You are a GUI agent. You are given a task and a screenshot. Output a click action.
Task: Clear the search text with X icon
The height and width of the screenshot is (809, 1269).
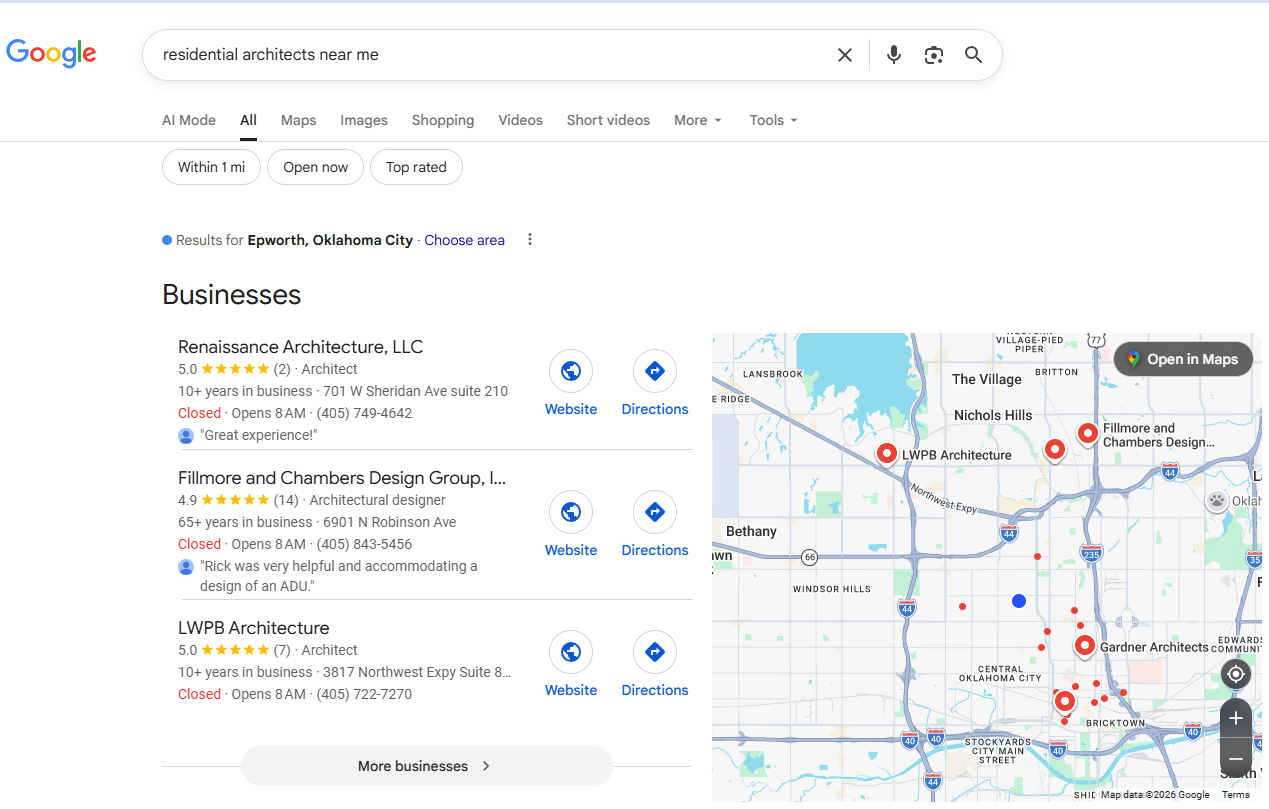(x=845, y=55)
